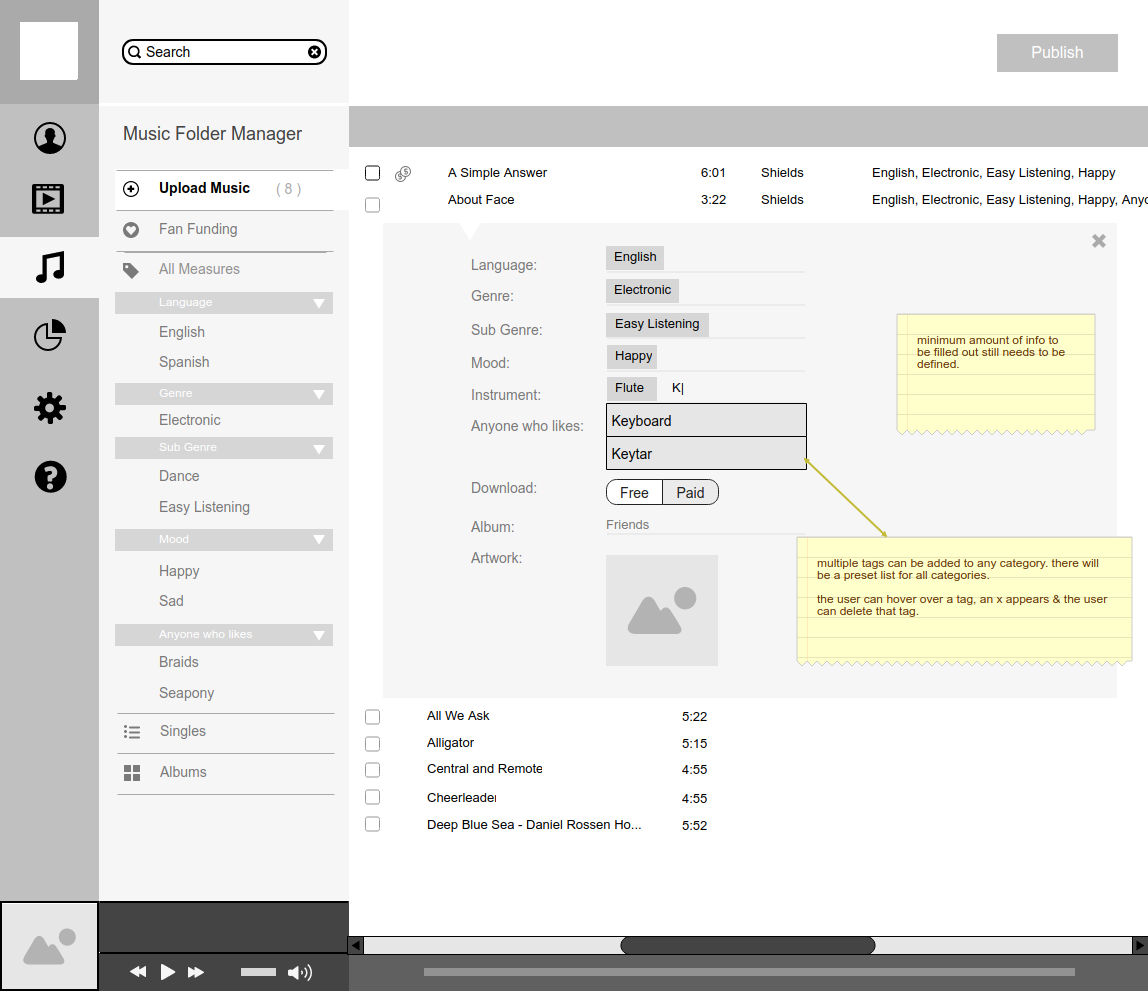The image size is (1148, 991).
Task: Filter by Dance sub genre
Action: click(179, 476)
